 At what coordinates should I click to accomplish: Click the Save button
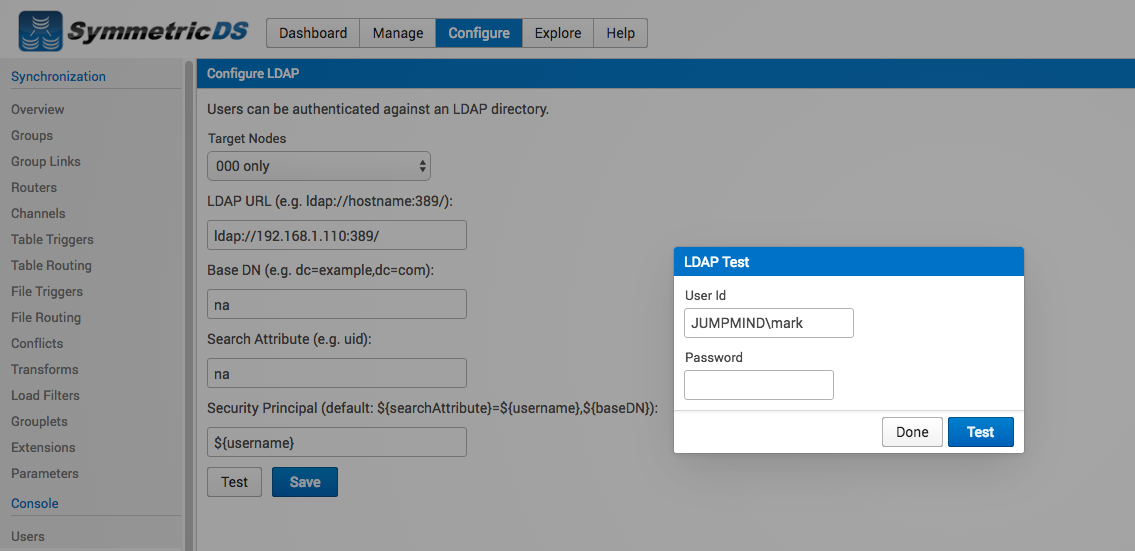[x=305, y=482]
